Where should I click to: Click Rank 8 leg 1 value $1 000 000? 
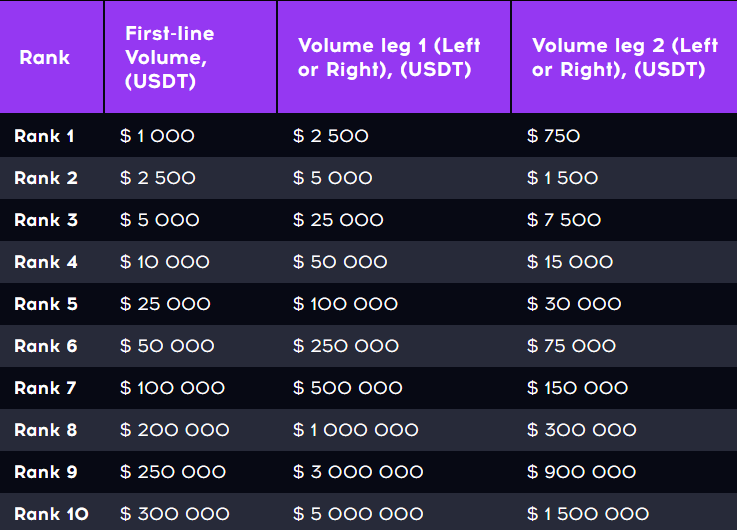355,430
